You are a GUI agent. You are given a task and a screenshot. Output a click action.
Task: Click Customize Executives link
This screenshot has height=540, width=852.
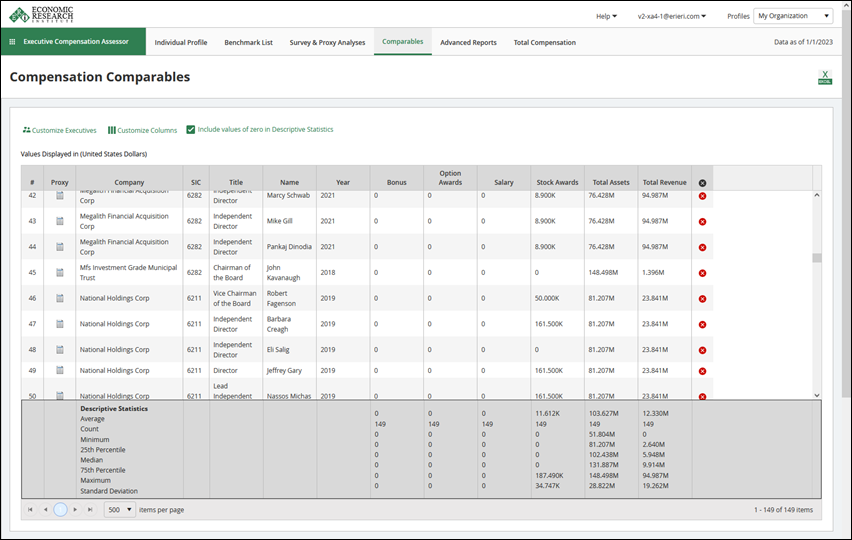coord(59,130)
